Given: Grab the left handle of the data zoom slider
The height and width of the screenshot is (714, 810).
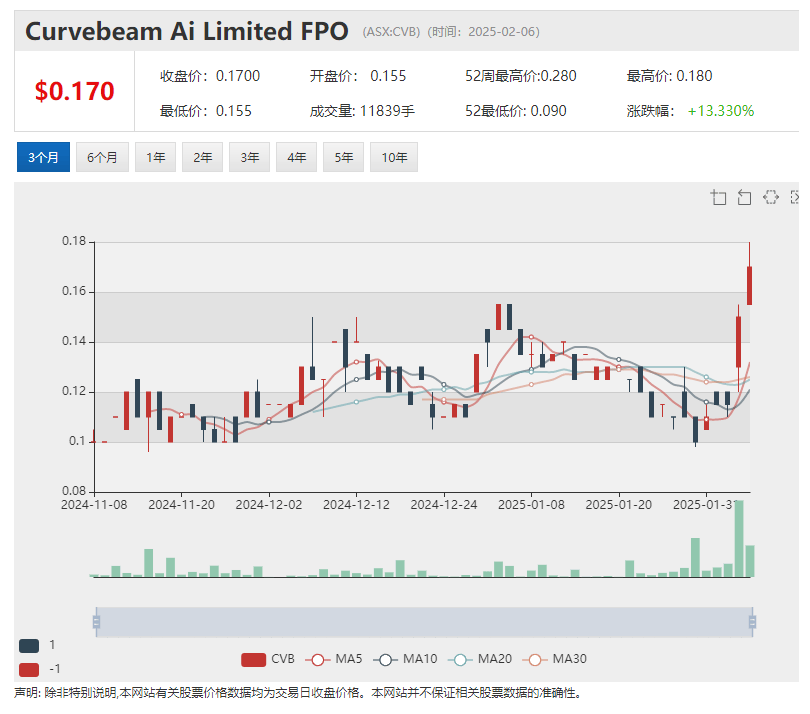Looking at the screenshot, I should 96,622.
